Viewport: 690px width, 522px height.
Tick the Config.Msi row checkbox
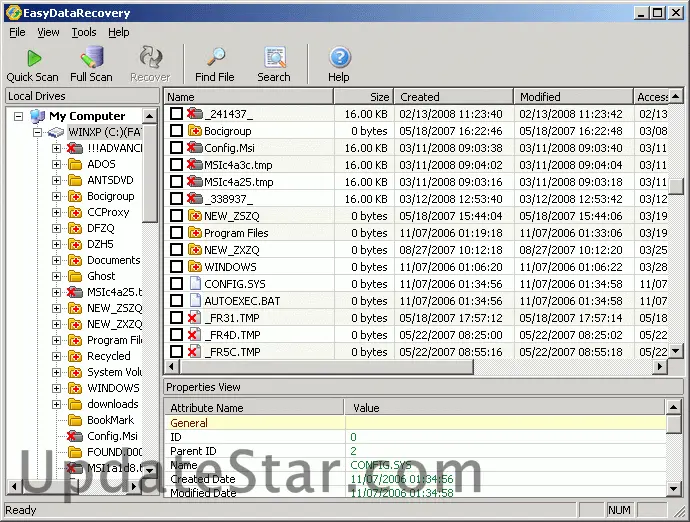(x=176, y=147)
